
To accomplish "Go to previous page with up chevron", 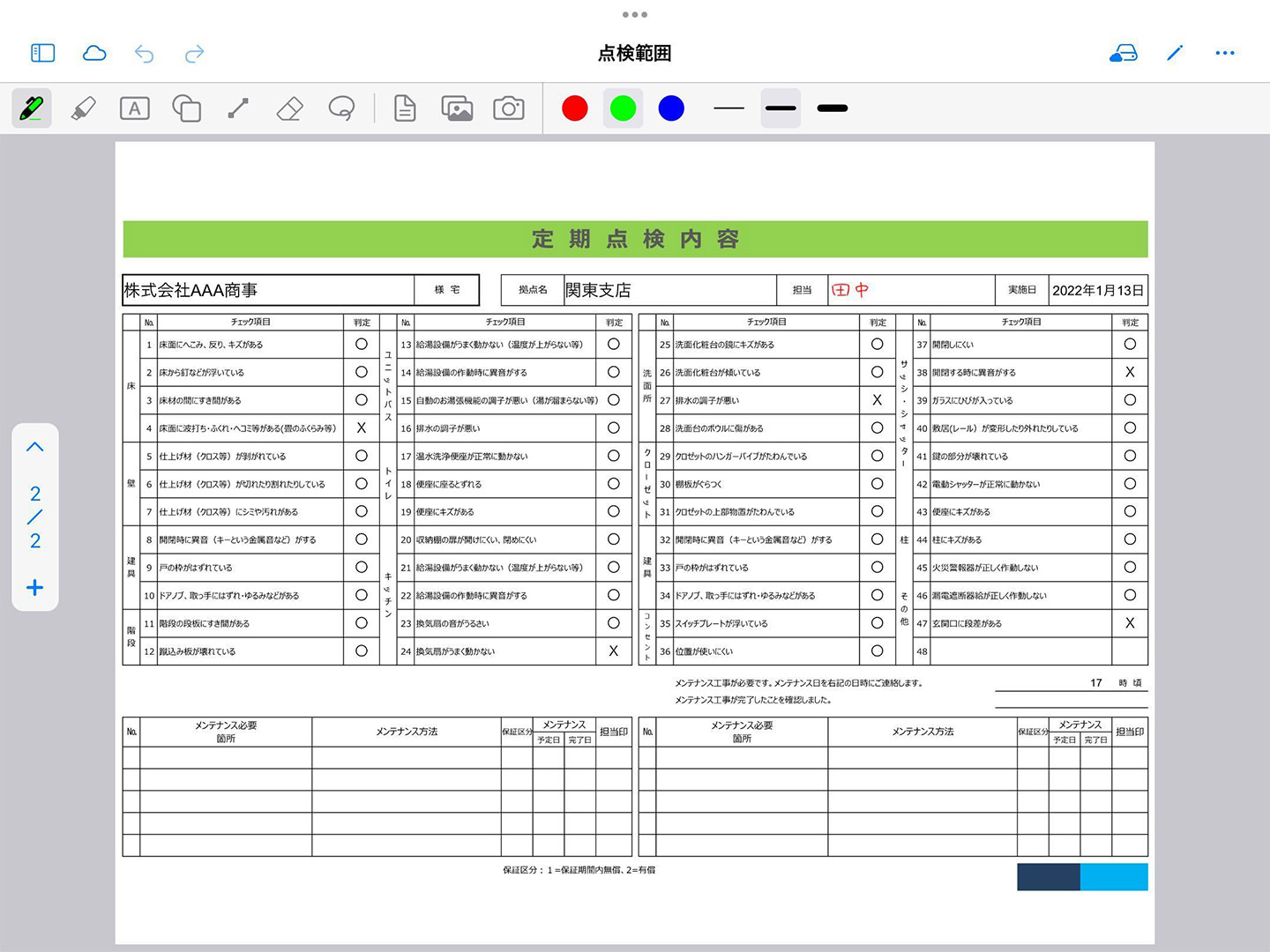I will click(x=35, y=447).
